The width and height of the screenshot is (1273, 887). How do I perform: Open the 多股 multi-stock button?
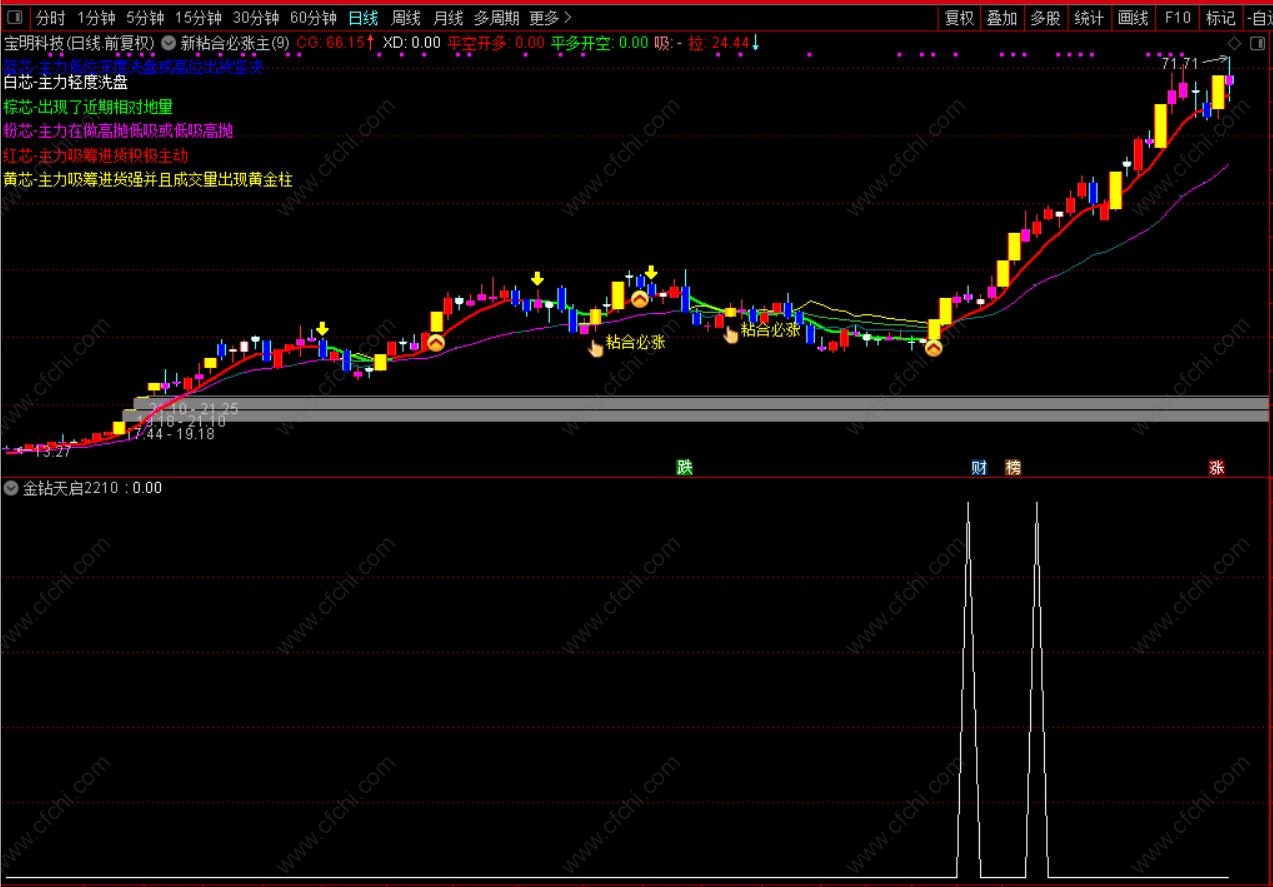[x=1045, y=17]
